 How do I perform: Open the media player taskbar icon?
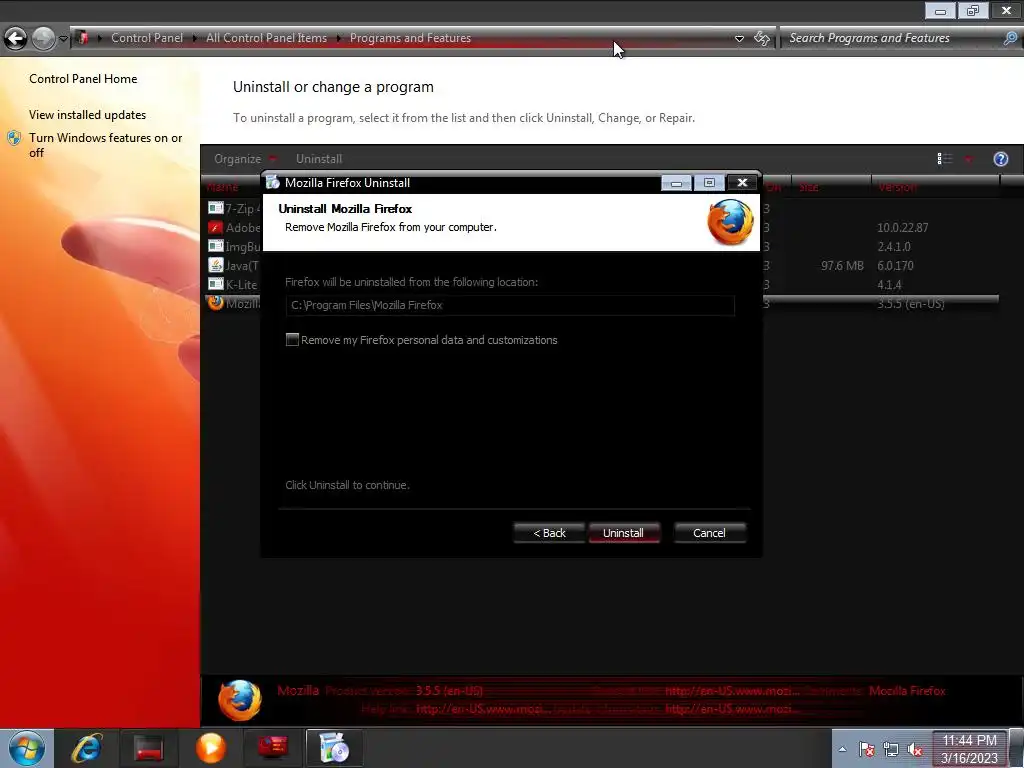pos(211,748)
